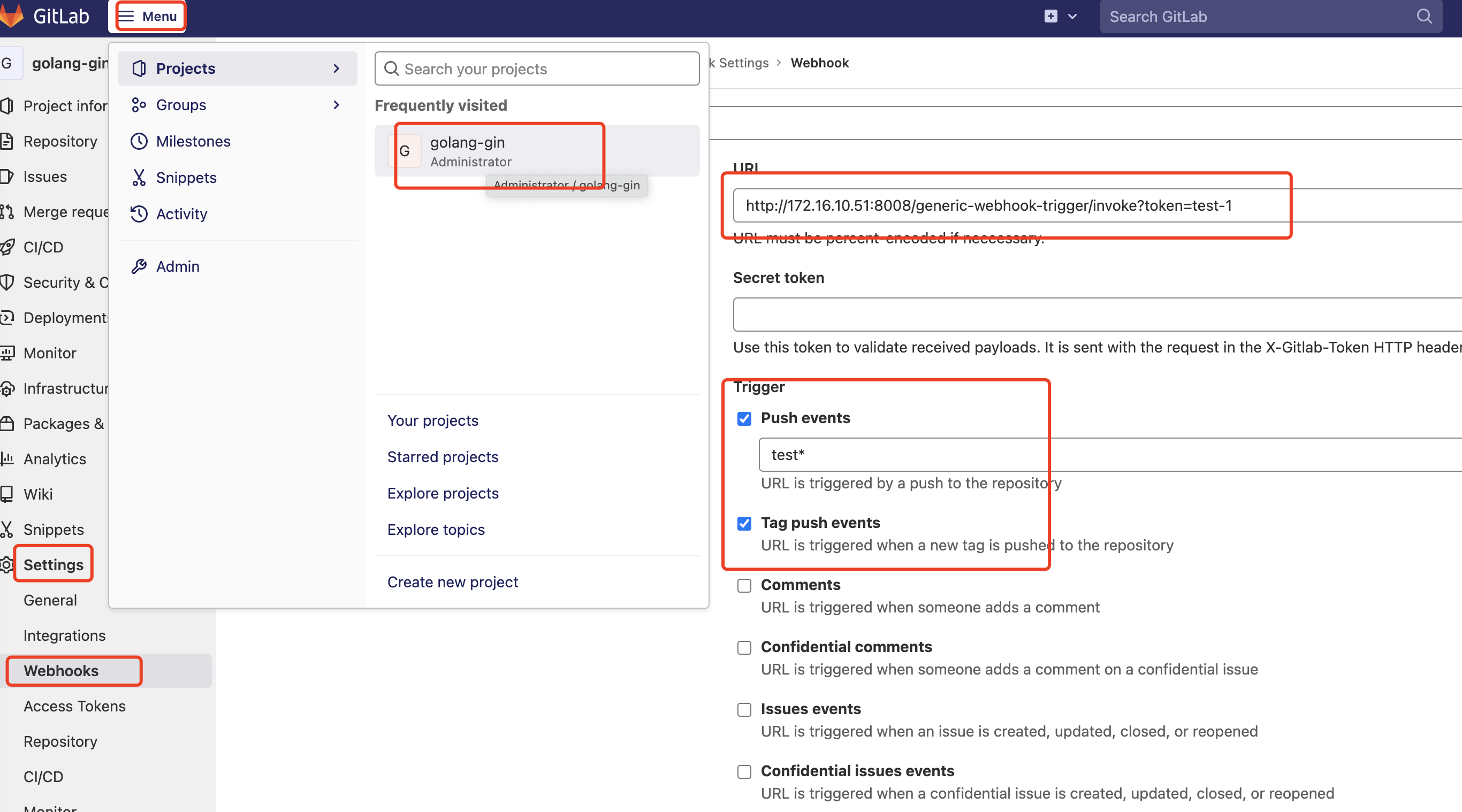Click the search magnifier icon in top bar
This screenshot has width=1462, height=812.
click(1423, 17)
